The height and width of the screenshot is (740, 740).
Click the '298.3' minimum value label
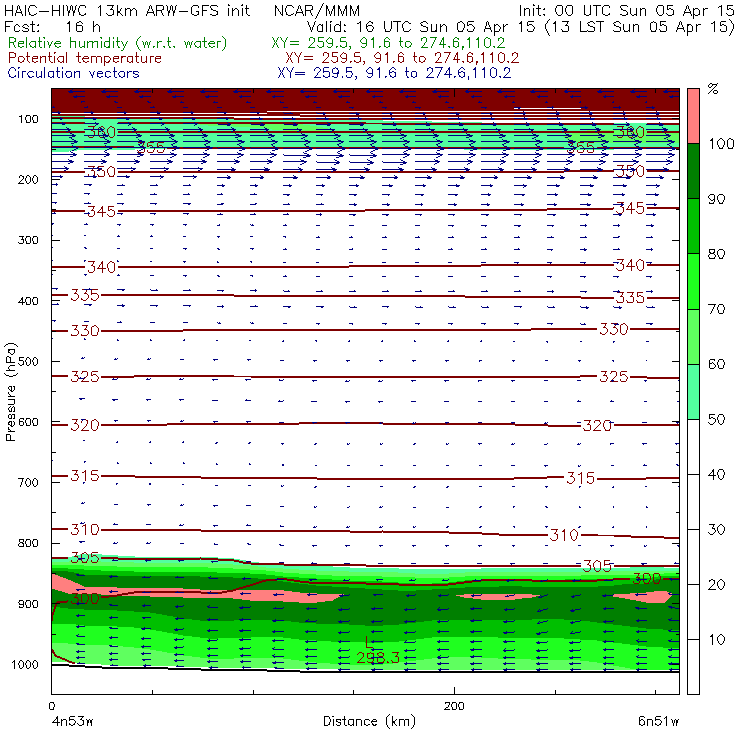pyautogui.click(x=378, y=658)
